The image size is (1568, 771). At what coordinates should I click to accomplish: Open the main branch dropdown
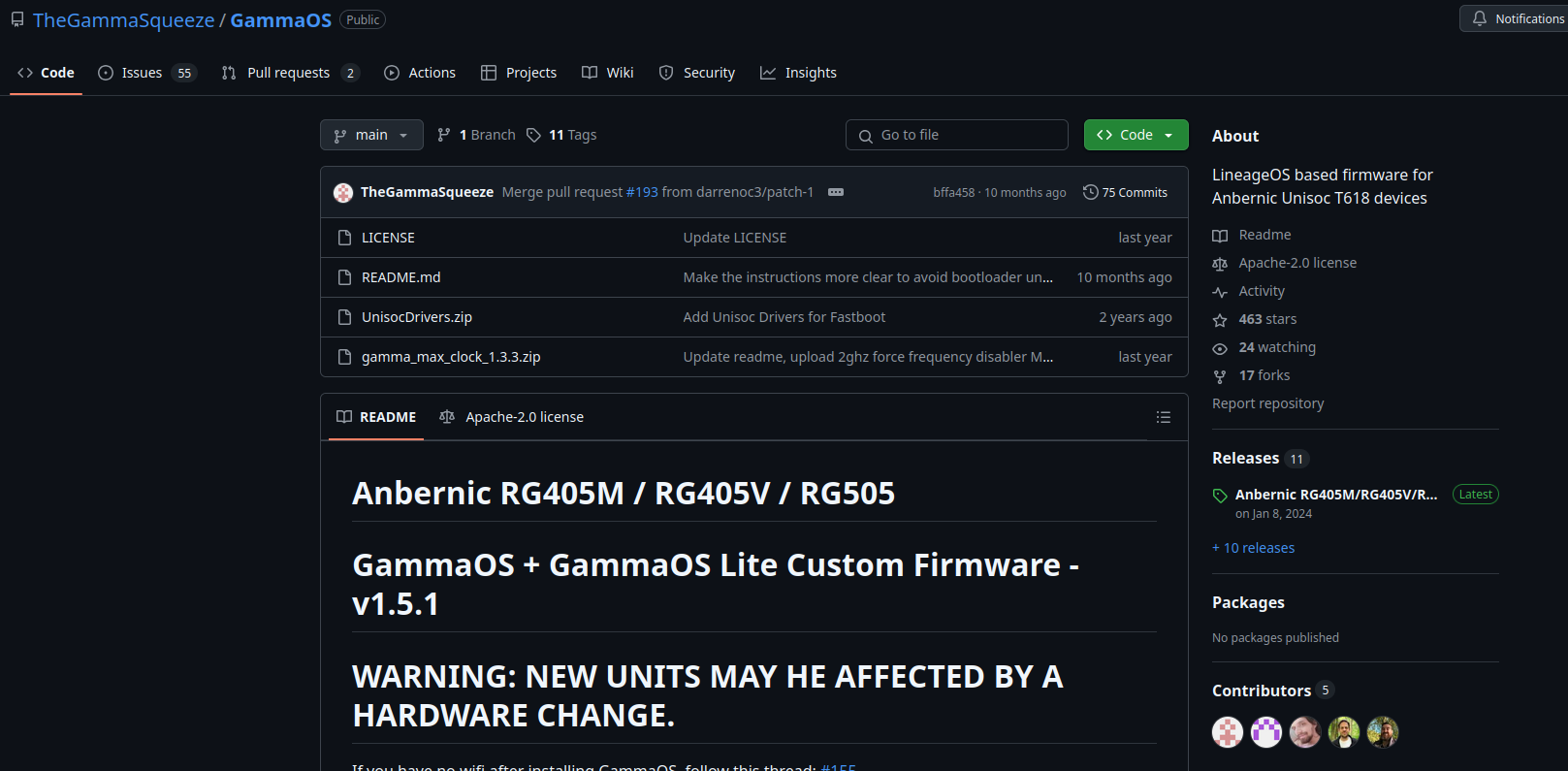371,135
